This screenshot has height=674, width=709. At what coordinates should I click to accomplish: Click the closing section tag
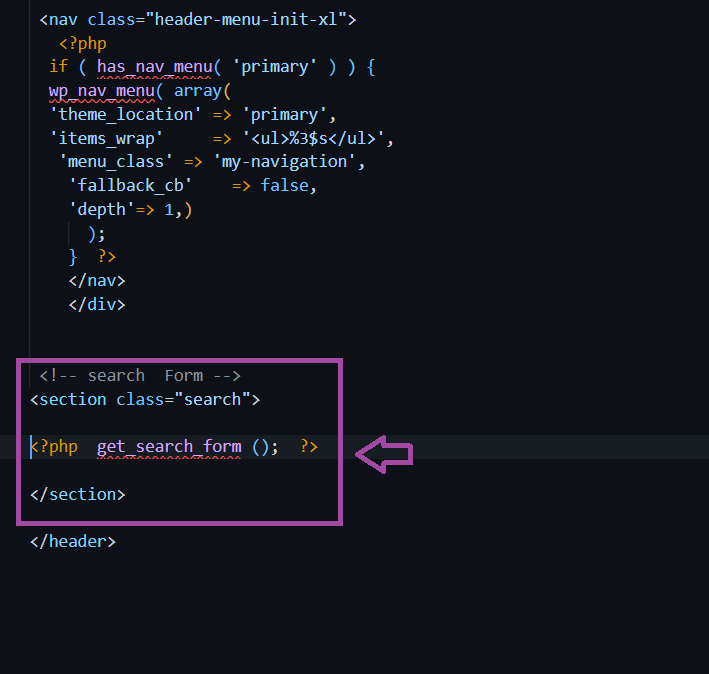77,495
